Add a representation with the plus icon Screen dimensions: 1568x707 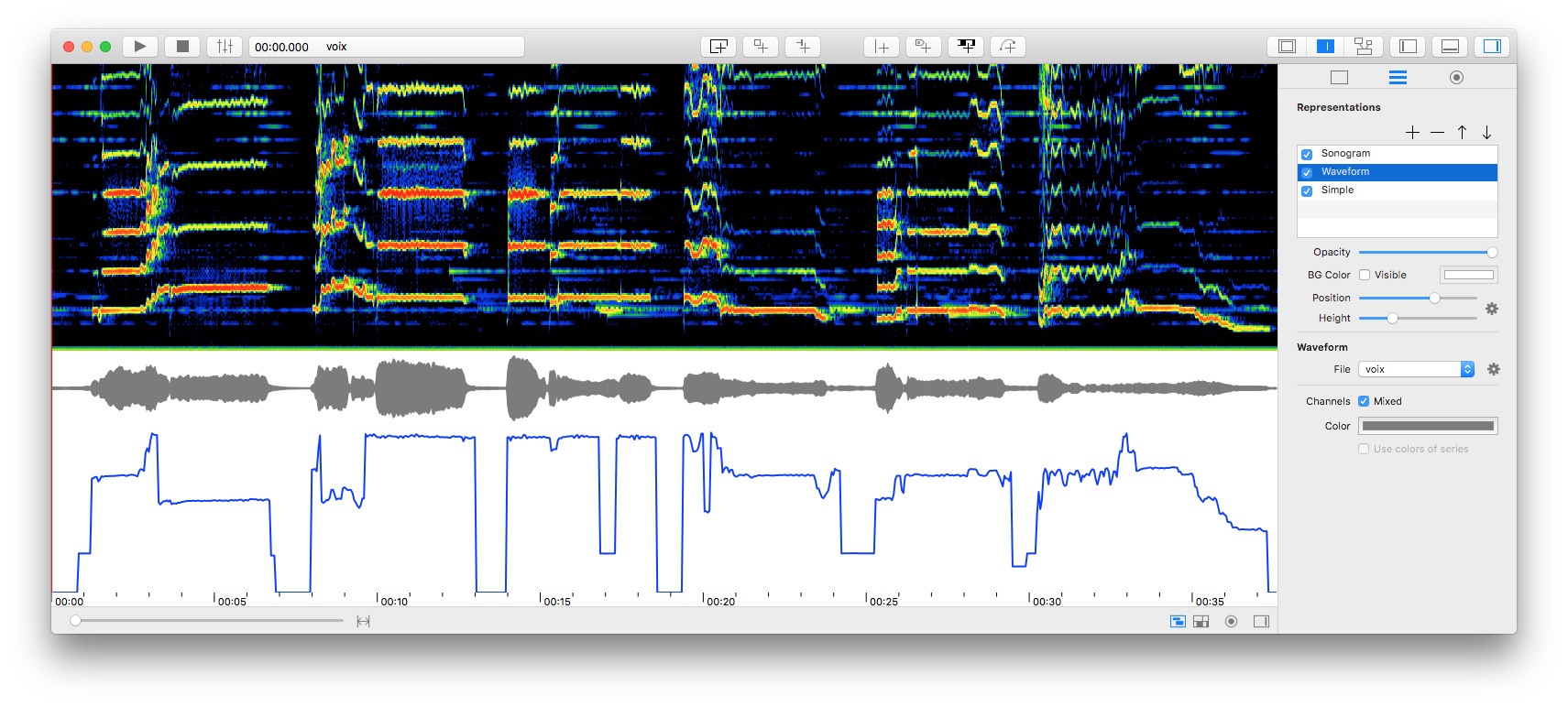coord(1412,133)
